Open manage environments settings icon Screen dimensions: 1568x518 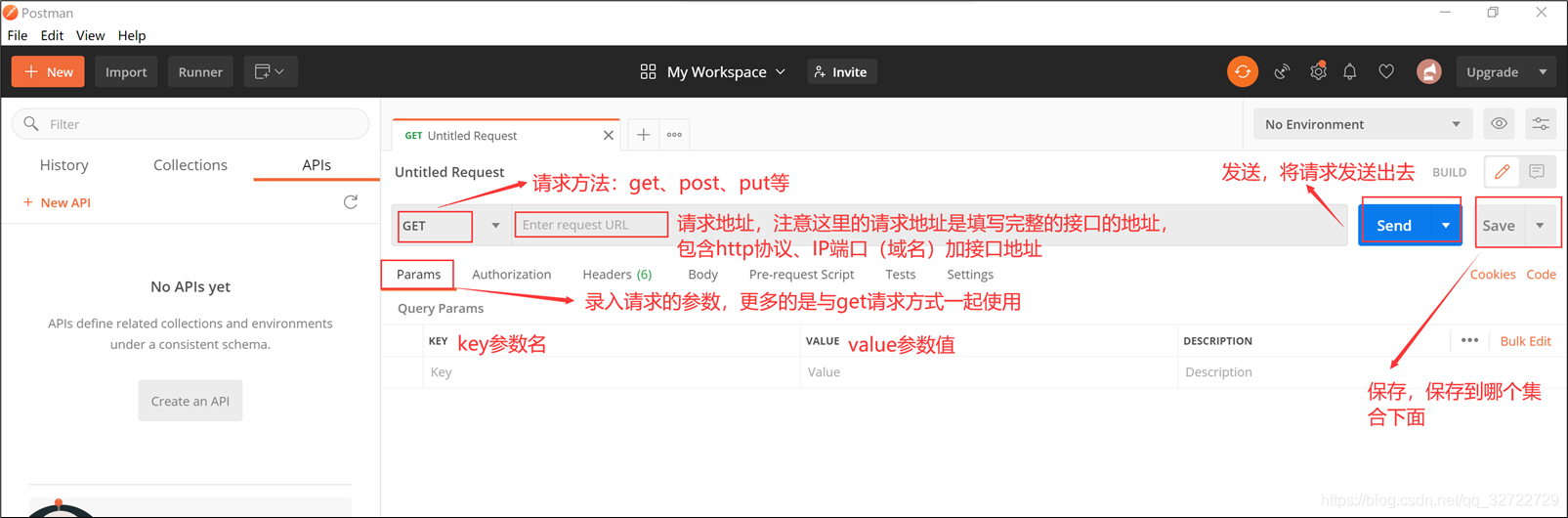pos(1541,124)
